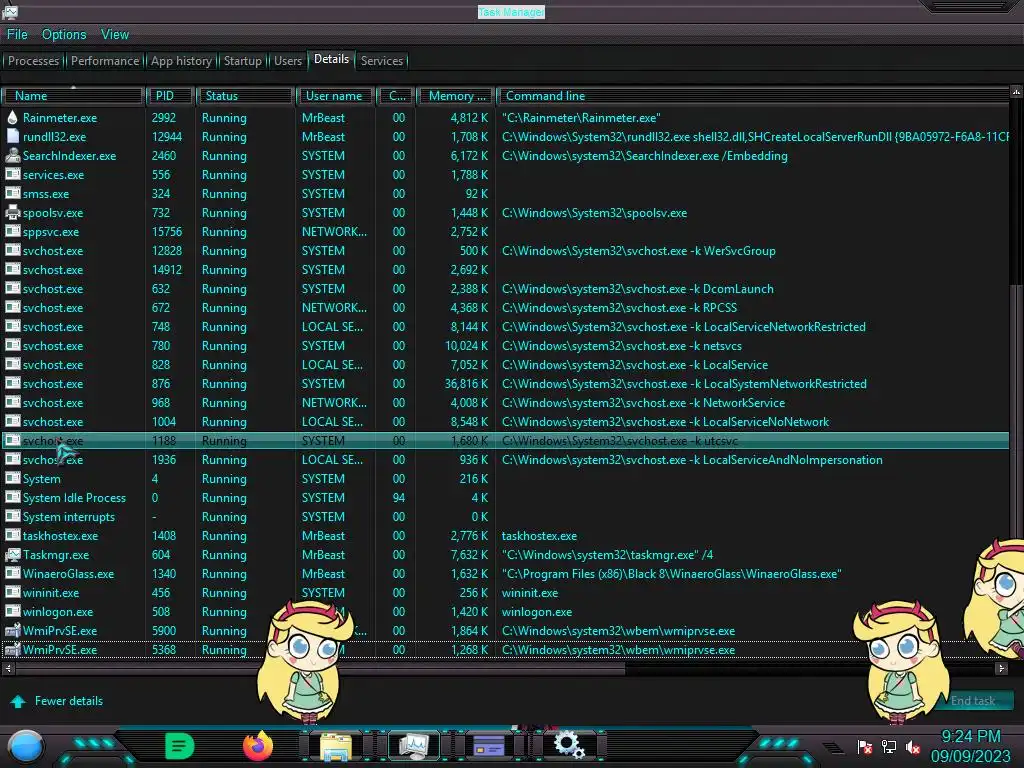
Task: Open the File menu
Action: (x=17, y=34)
